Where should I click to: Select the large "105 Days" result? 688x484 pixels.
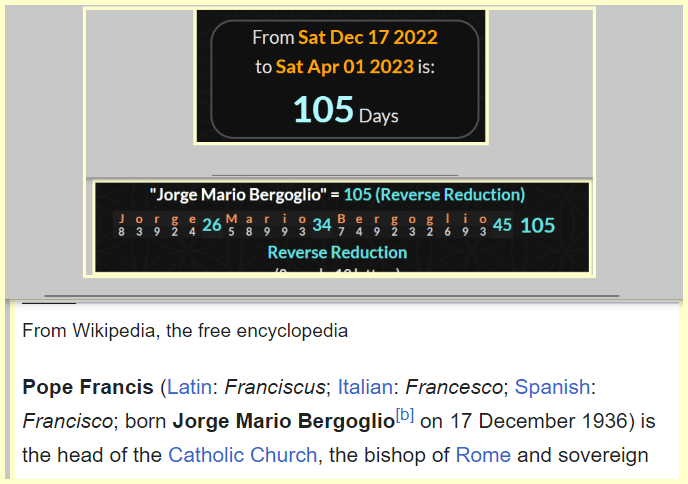pos(345,110)
